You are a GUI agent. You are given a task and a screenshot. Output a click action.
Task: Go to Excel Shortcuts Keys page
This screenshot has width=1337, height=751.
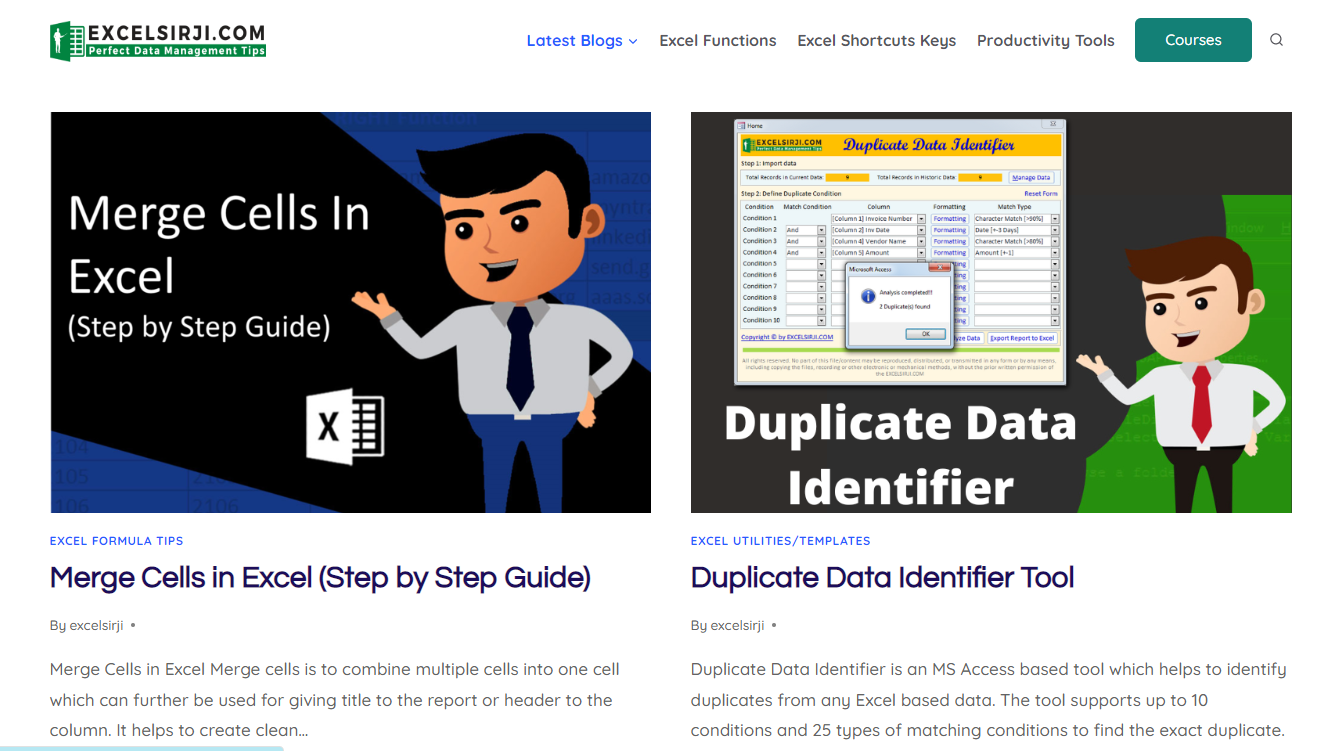876,41
